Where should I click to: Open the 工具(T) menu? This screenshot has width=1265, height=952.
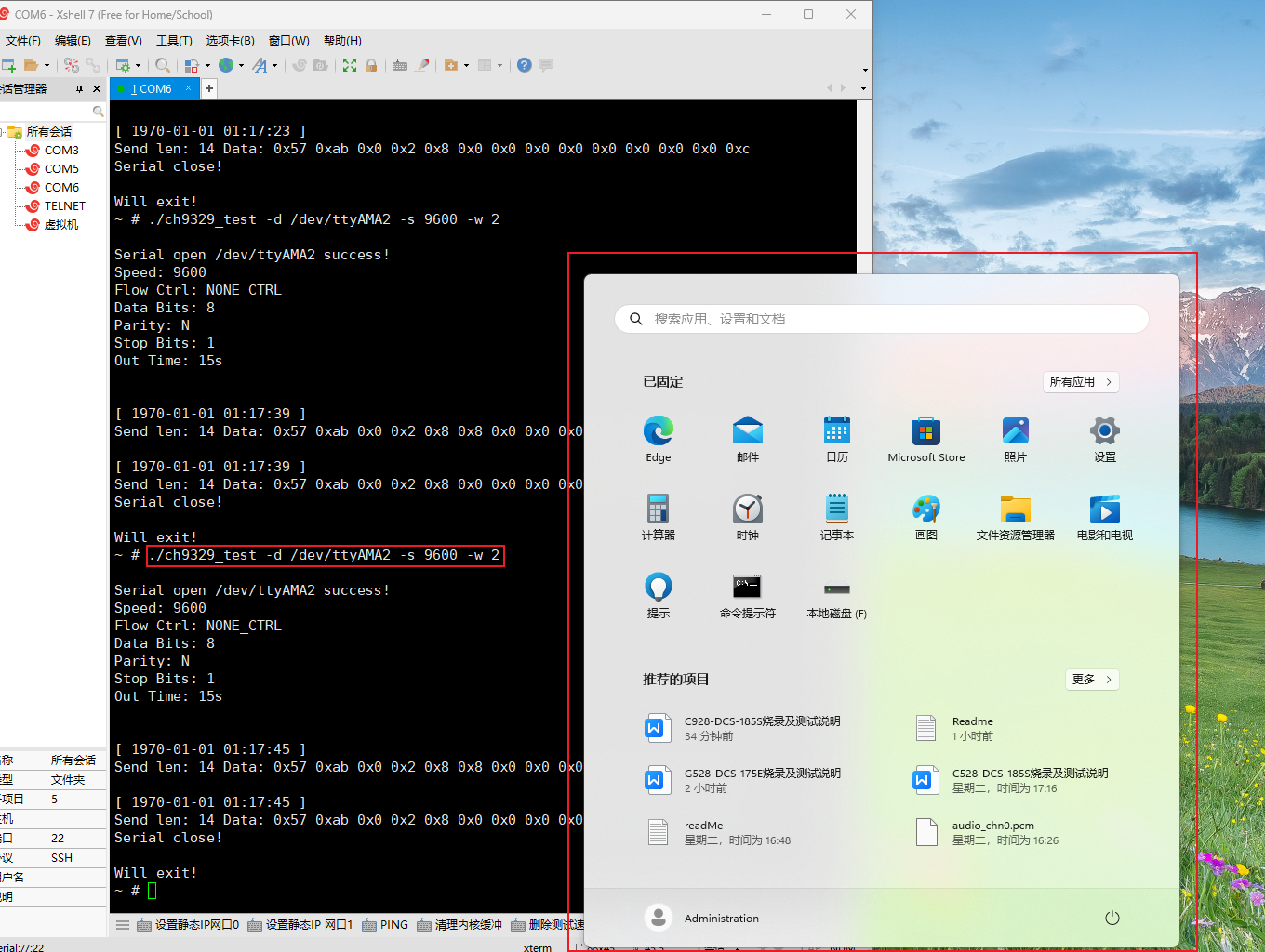(x=174, y=41)
